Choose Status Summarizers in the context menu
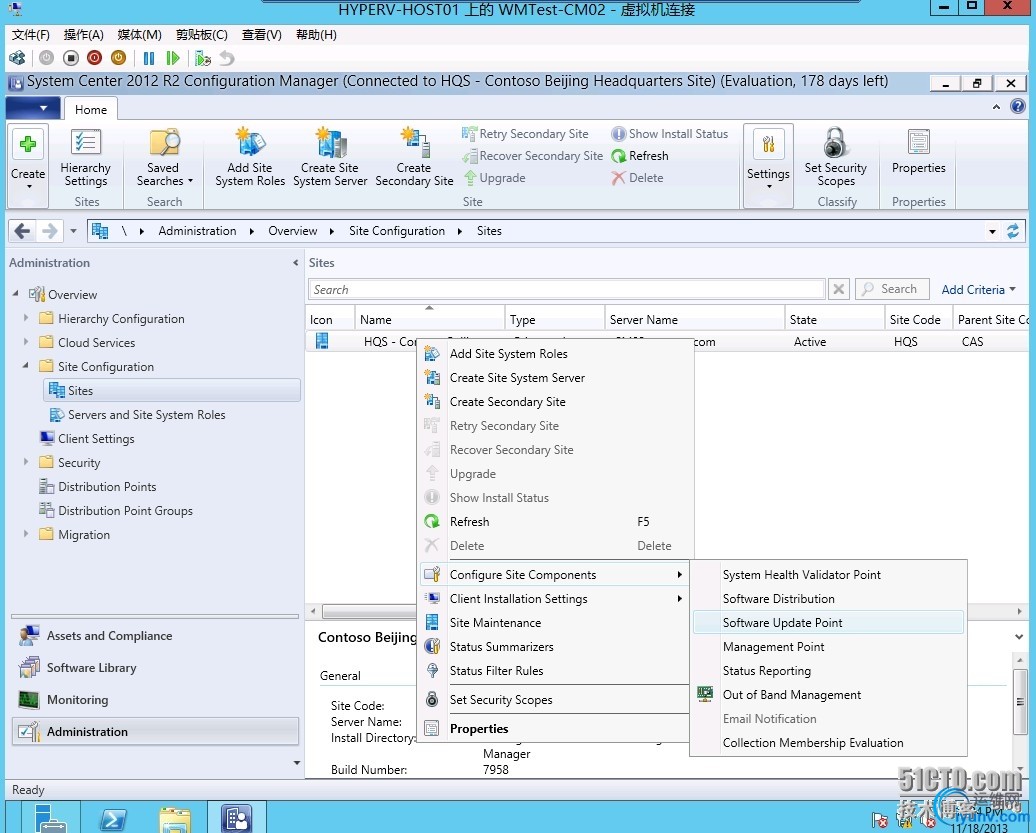 556,647
